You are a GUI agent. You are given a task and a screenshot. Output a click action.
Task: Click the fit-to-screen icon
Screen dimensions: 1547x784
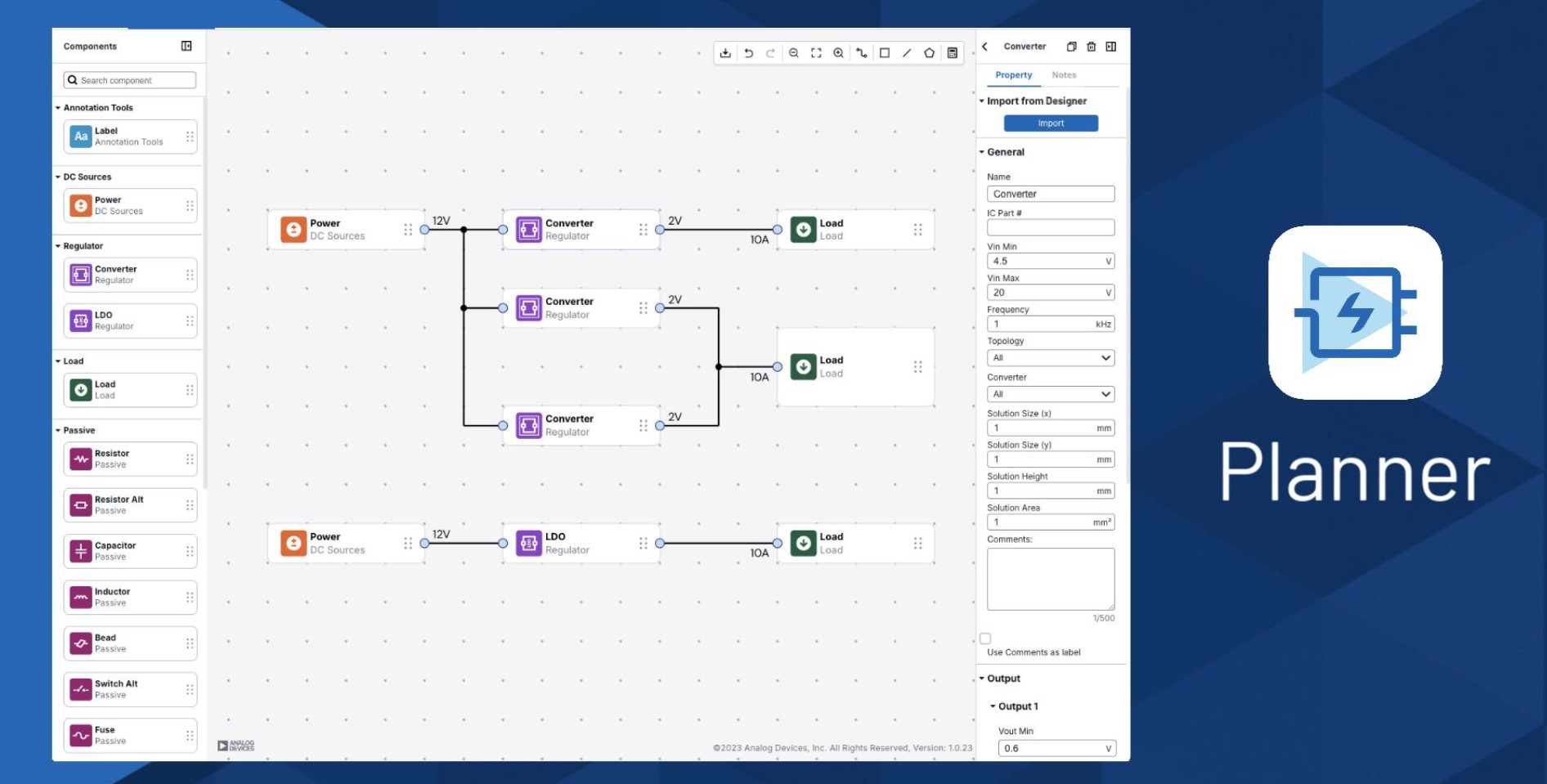click(x=816, y=53)
